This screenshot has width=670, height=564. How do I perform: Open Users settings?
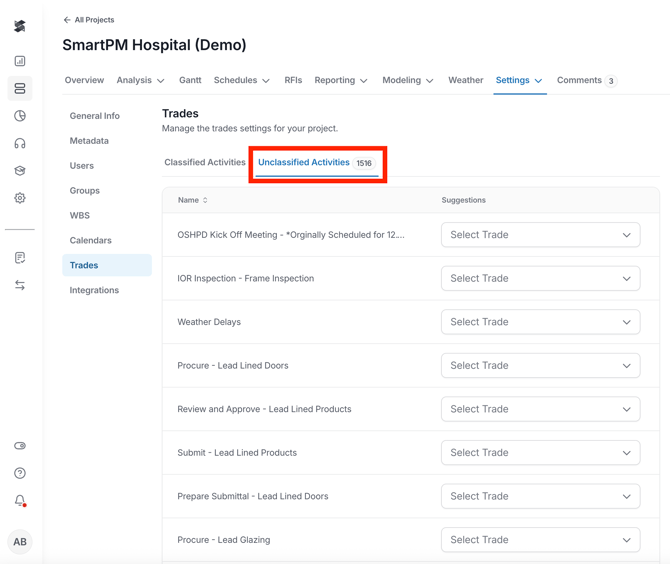click(82, 166)
